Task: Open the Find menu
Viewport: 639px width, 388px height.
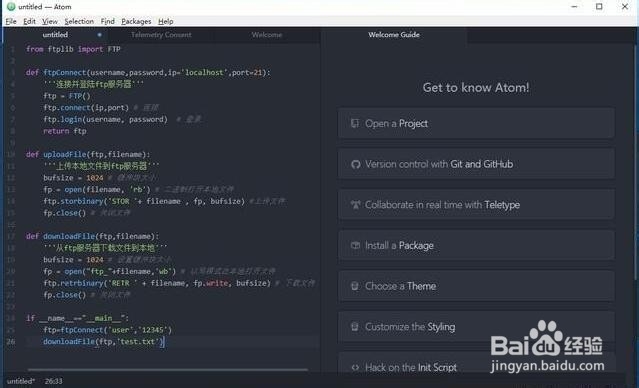Action: [108, 21]
